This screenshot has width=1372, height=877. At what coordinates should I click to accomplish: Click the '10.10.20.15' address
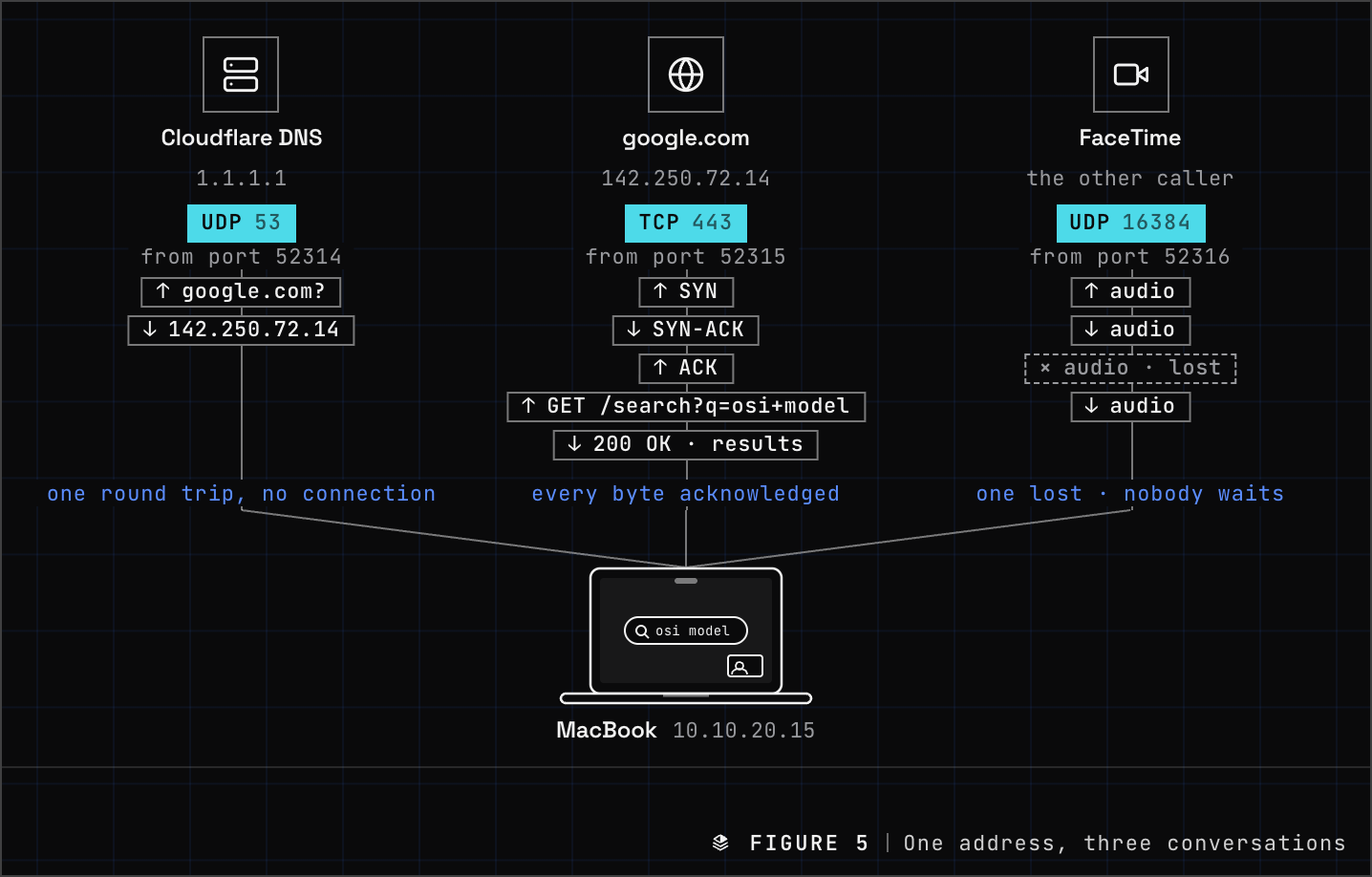(744, 731)
